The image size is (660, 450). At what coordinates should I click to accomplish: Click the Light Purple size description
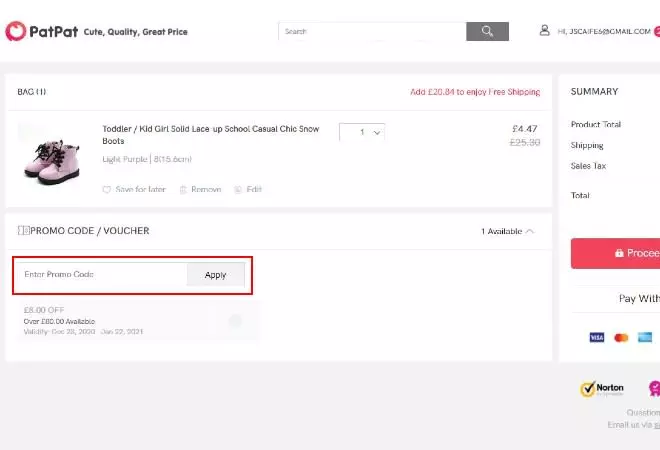point(147,159)
